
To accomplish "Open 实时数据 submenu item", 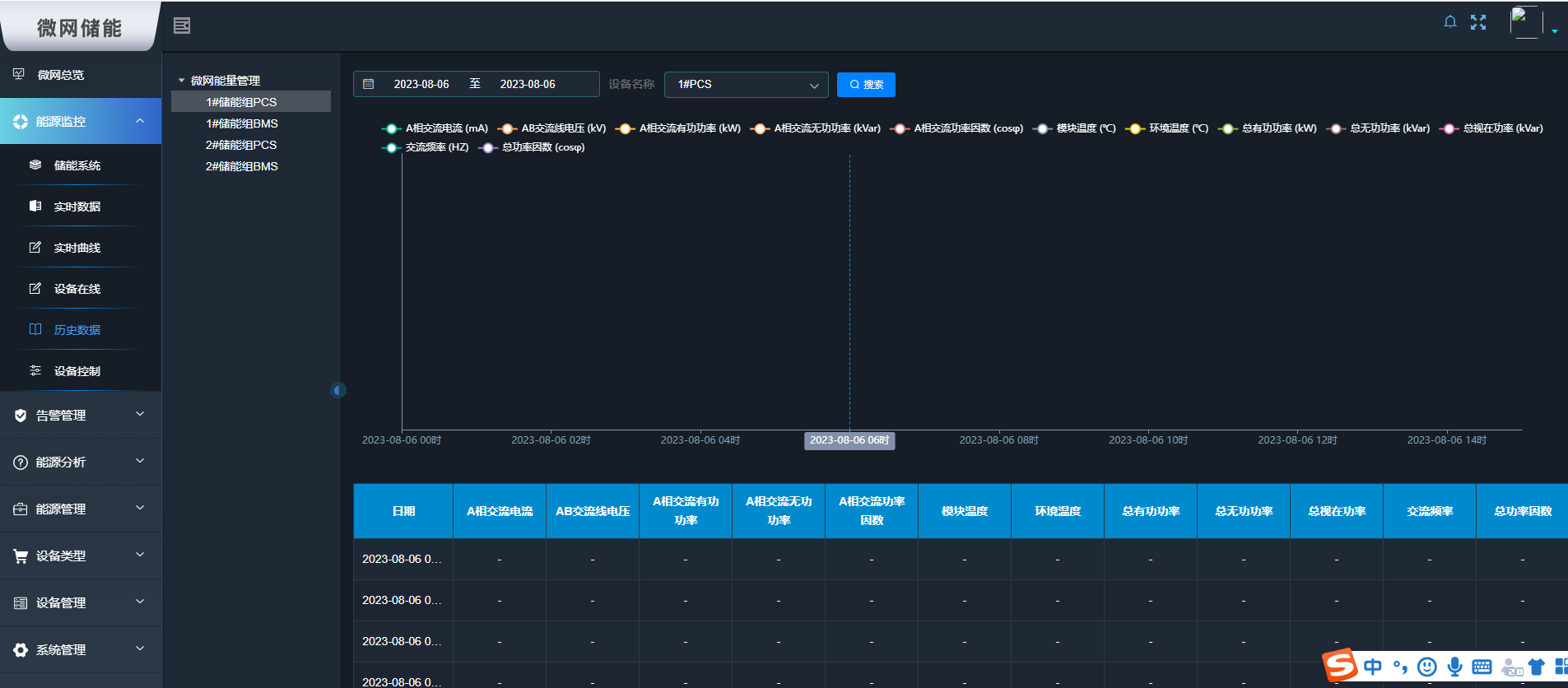I will 81,207.
